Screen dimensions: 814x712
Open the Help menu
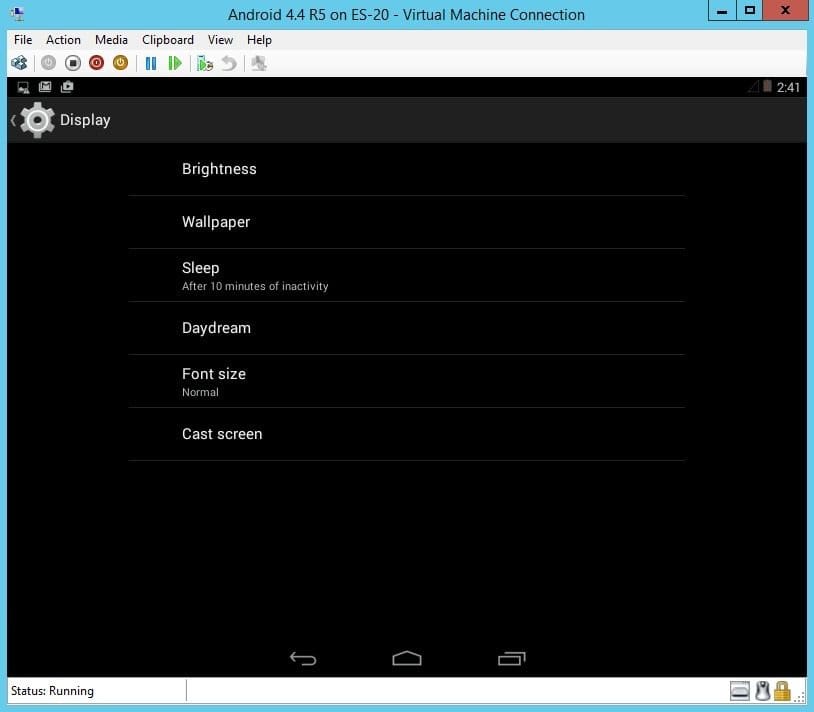coord(259,40)
